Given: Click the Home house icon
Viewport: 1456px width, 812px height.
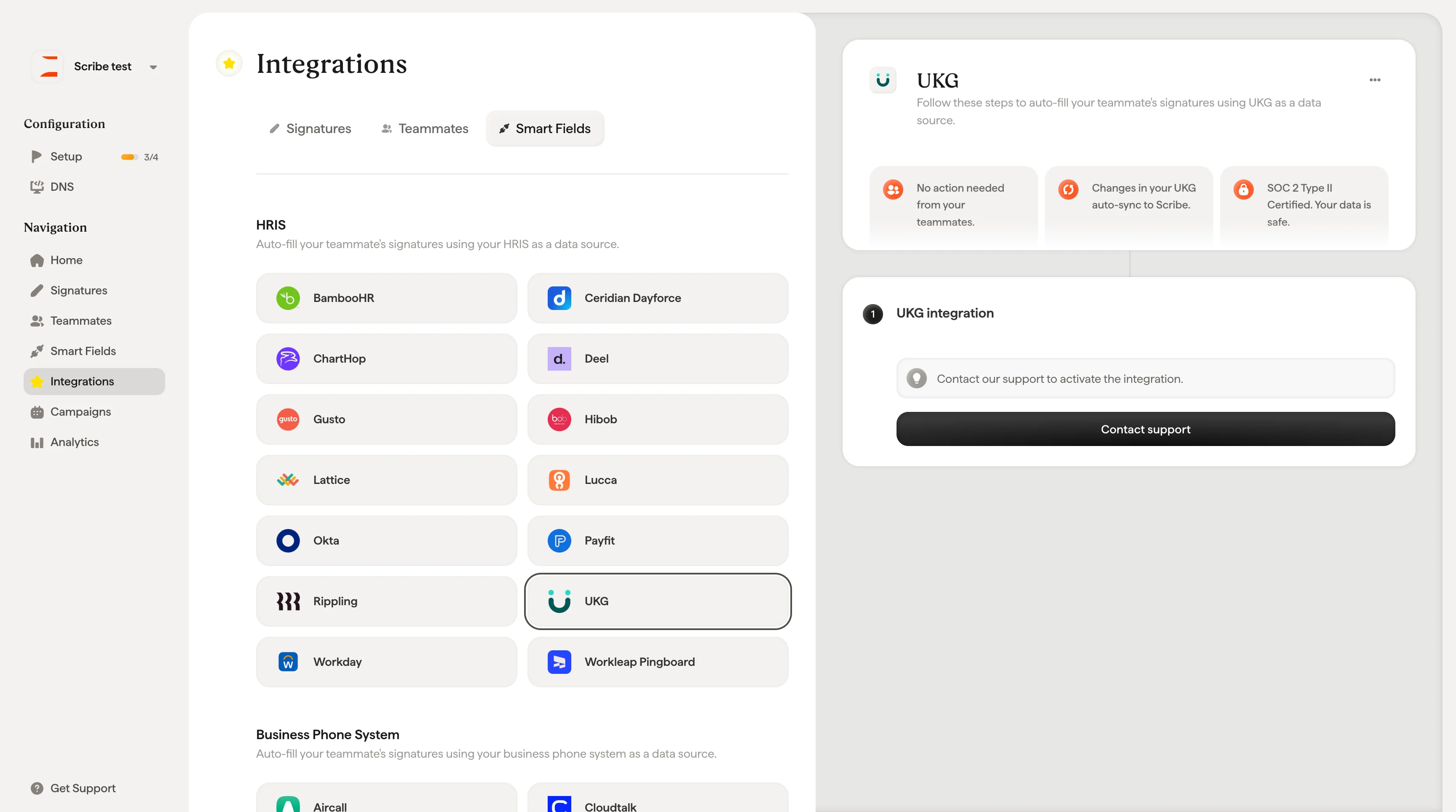Looking at the screenshot, I should click(37, 260).
